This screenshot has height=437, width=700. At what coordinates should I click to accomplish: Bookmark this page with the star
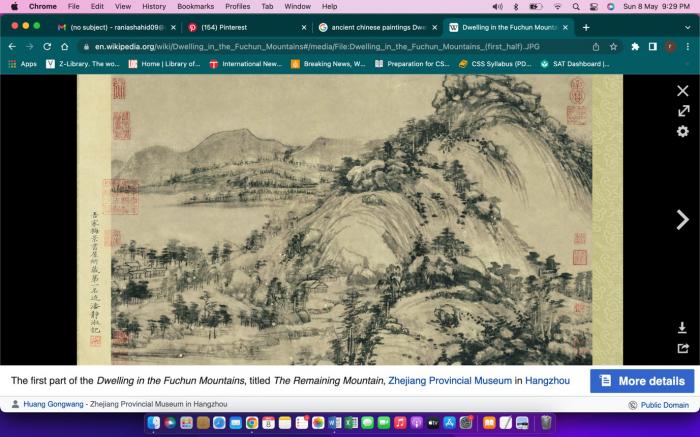[613, 46]
